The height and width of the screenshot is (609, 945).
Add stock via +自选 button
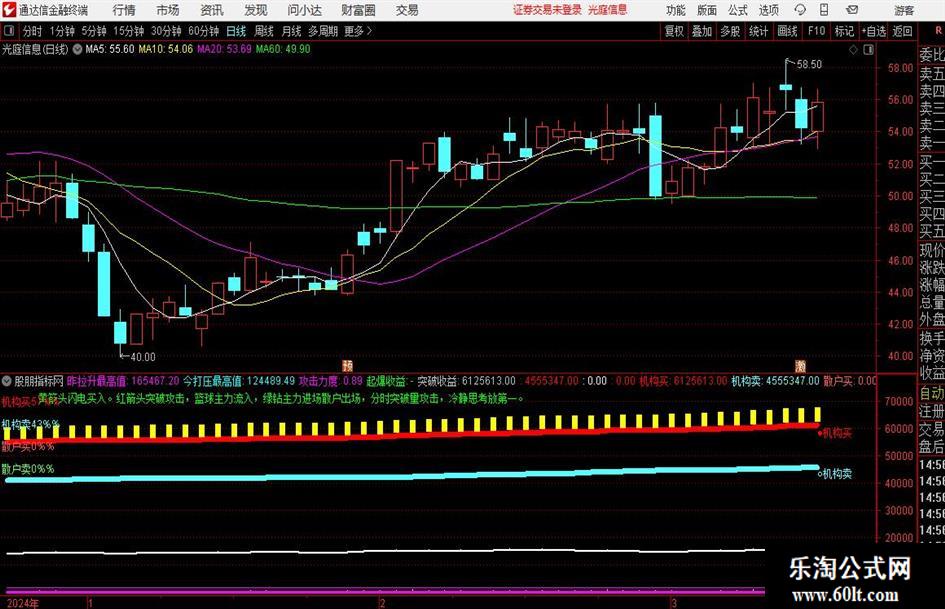pos(873,31)
